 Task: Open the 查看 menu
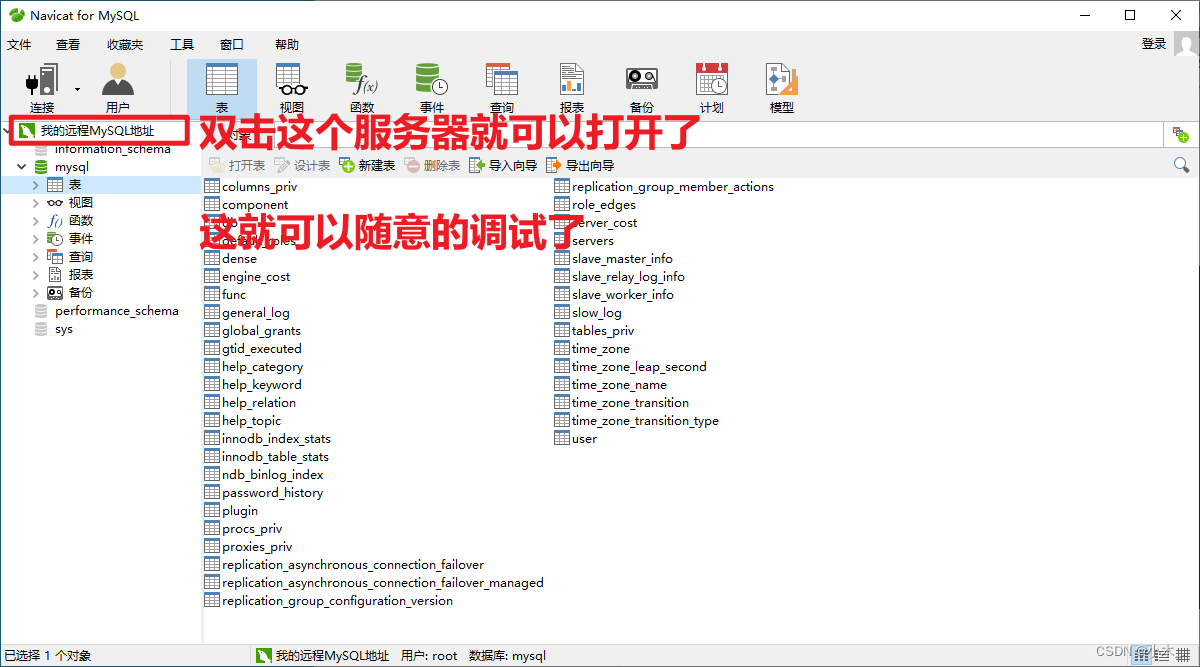tap(68, 44)
